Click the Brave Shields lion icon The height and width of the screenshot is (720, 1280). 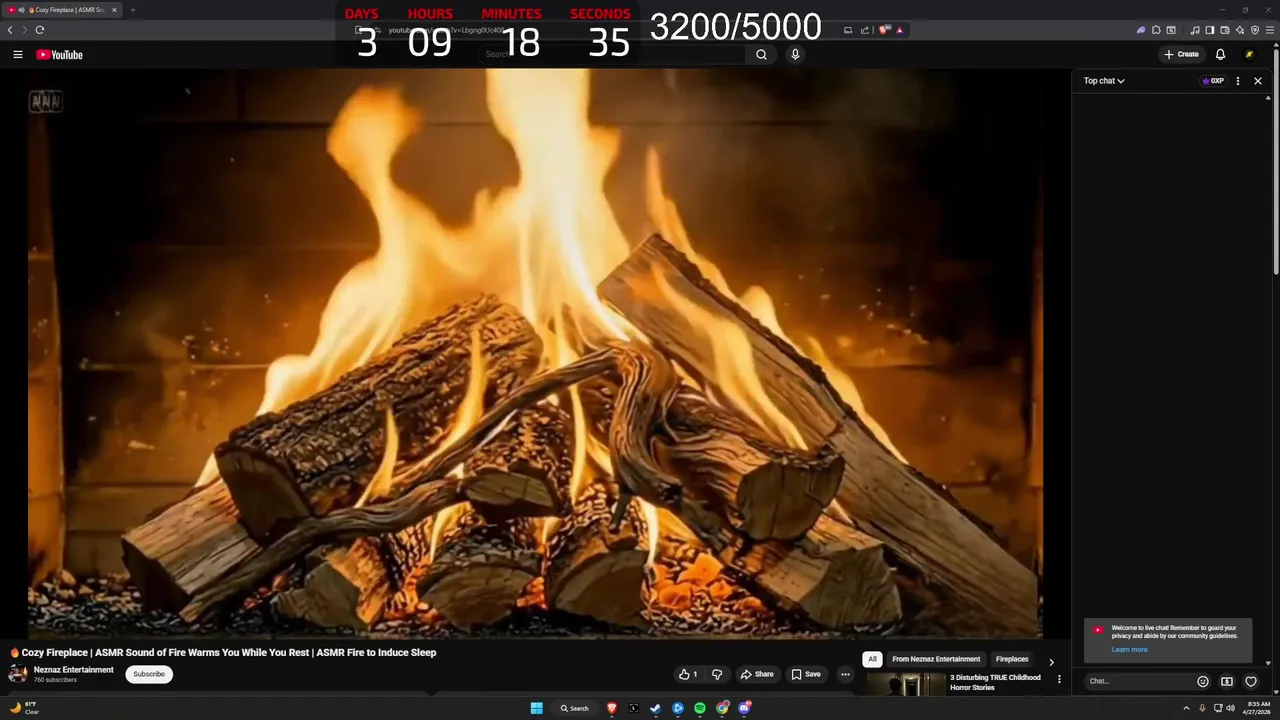coord(883,30)
